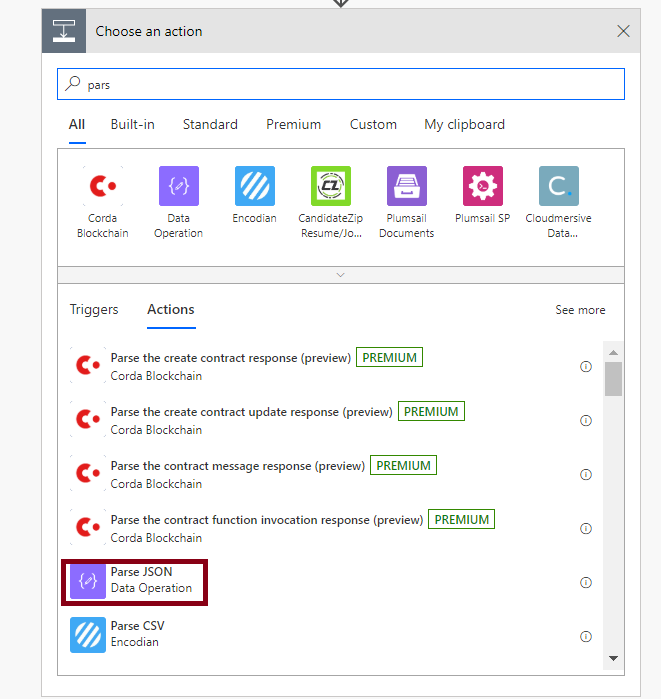This screenshot has width=661, height=699.
Task: Select the Corda Blockchain connector icon
Action: point(103,186)
